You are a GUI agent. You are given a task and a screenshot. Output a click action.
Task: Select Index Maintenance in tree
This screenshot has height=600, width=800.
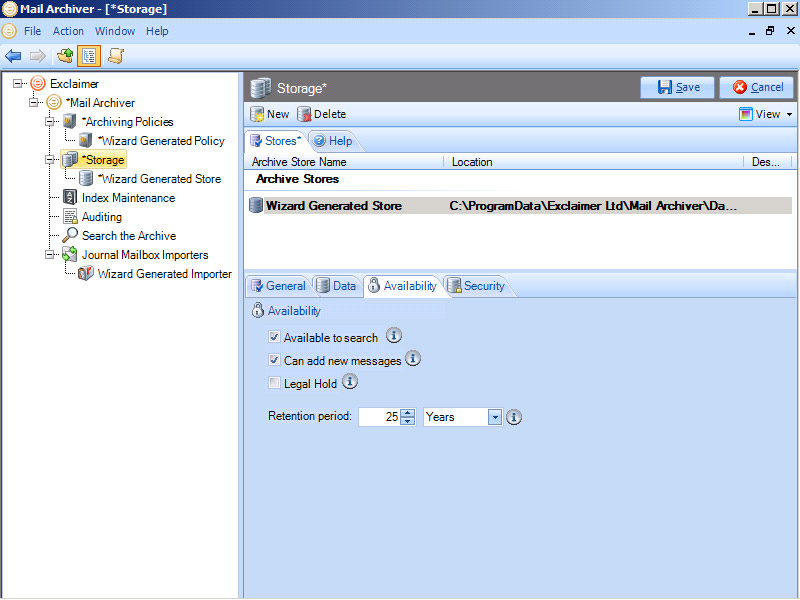[x=128, y=198]
